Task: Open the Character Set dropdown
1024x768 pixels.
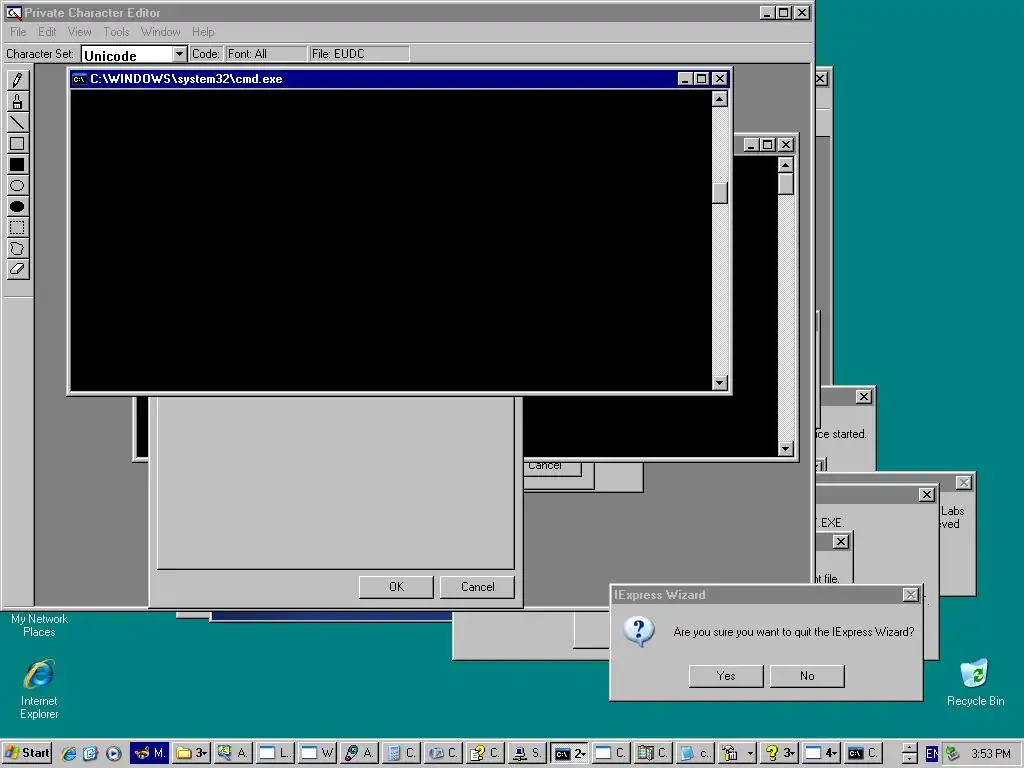Action: coord(179,54)
